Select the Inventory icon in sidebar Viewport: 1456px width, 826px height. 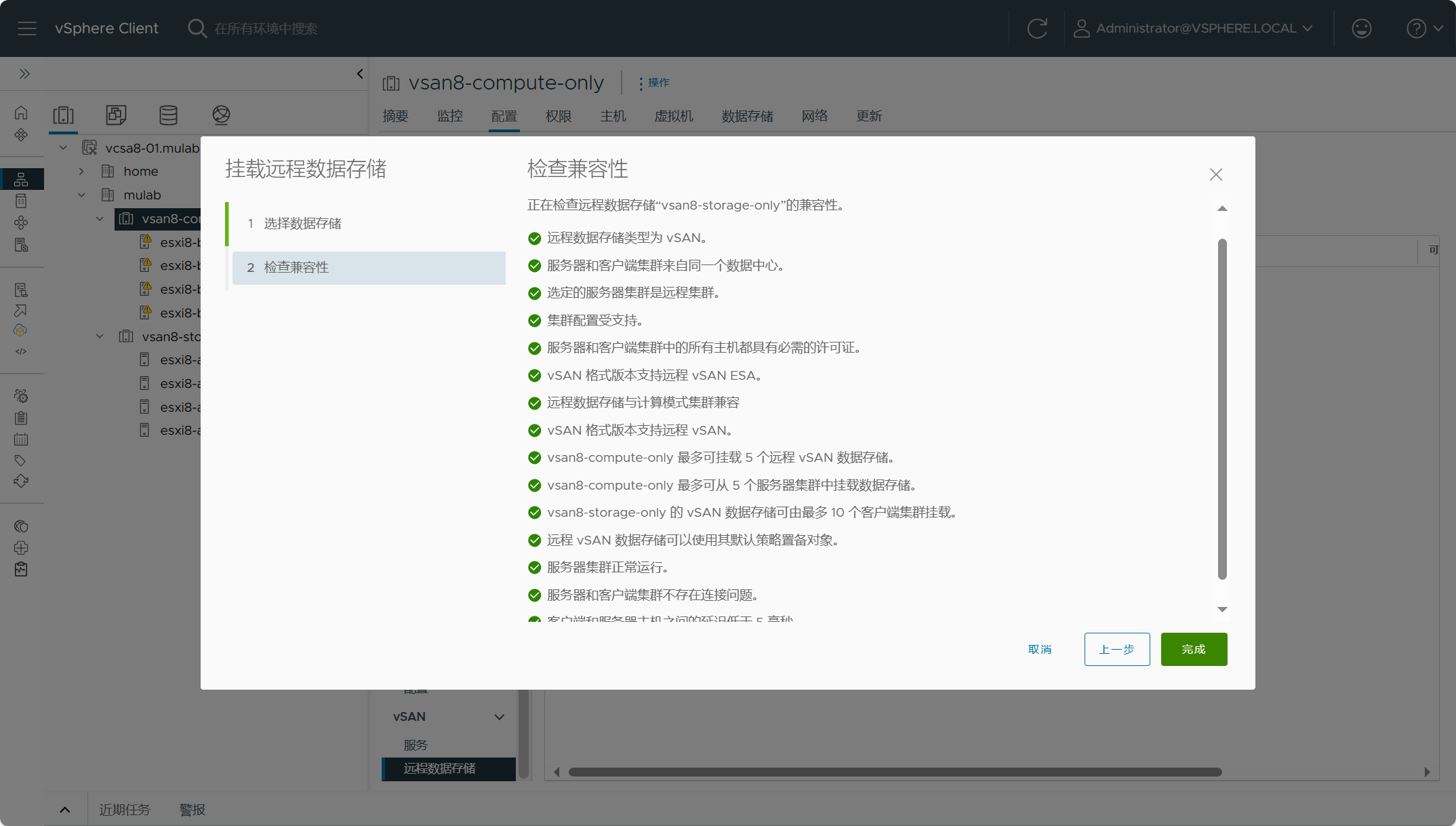(21, 179)
